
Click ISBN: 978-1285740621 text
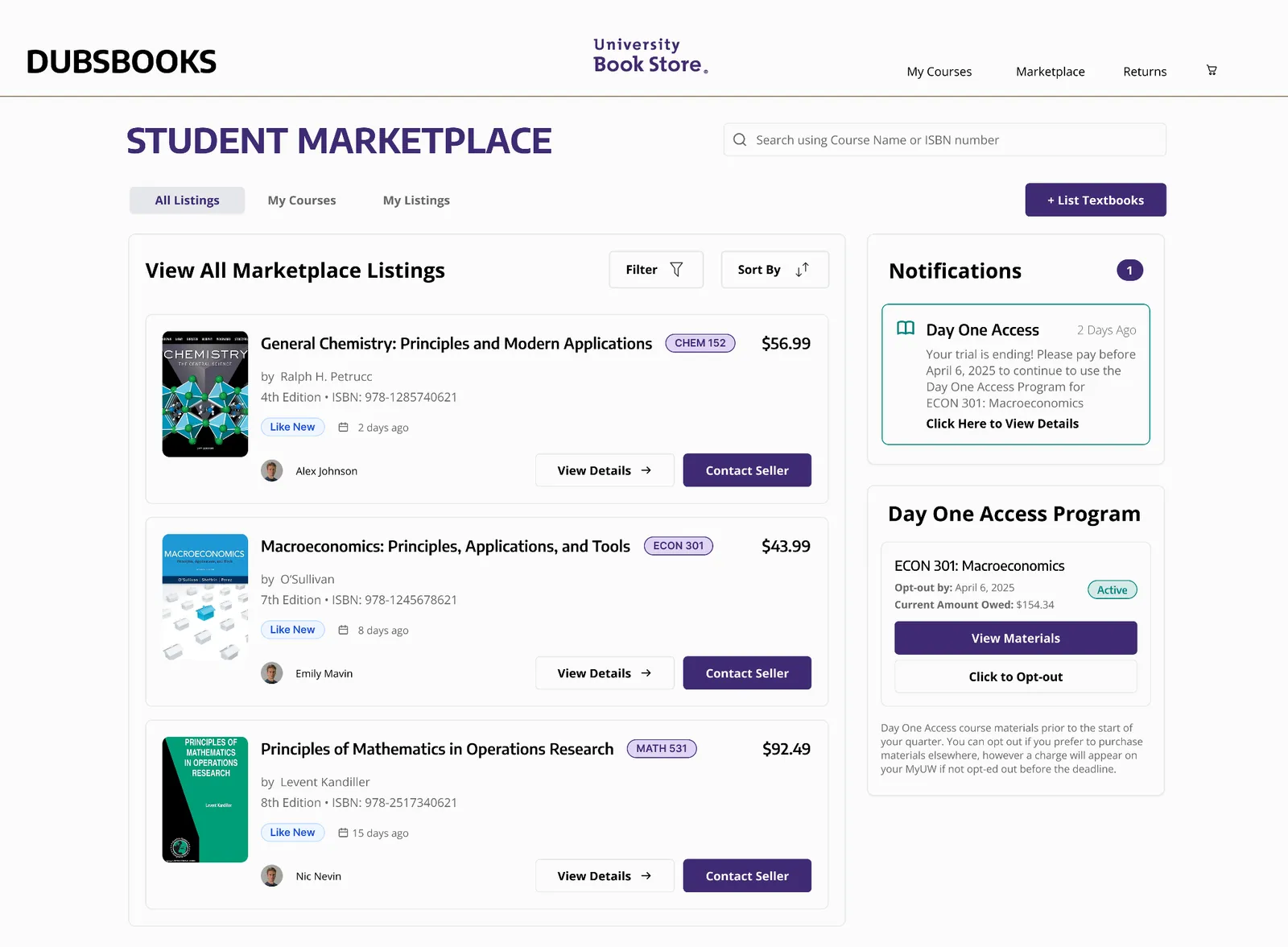click(394, 398)
